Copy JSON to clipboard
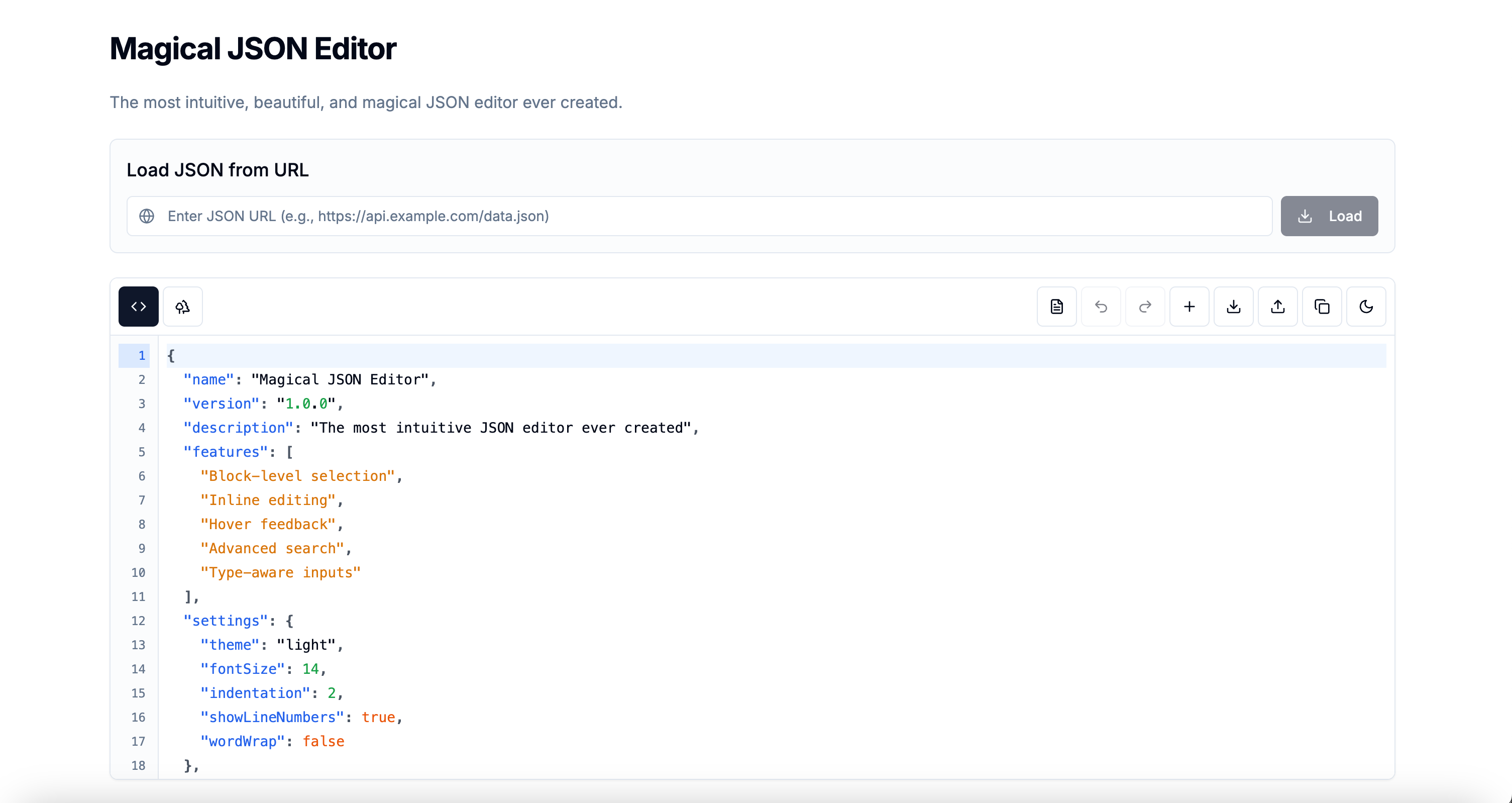This screenshot has width=1512, height=803. [1322, 307]
